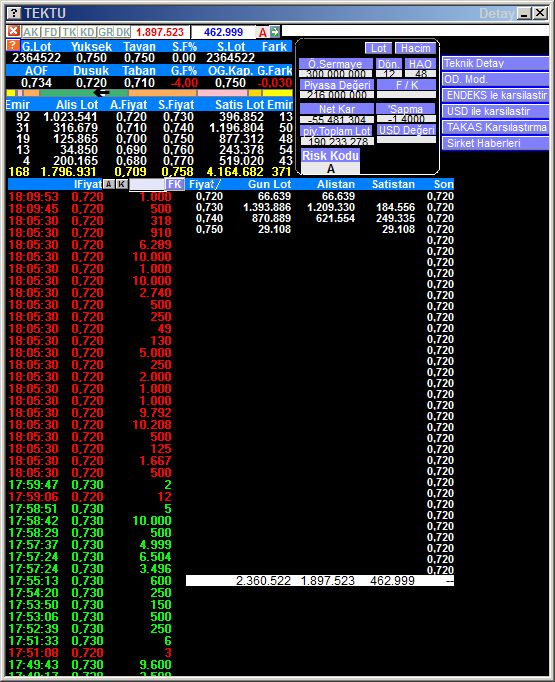Screen dimensions: 555x682
Task: Click the USD ile karsilastir button
Action: coord(495,111)
